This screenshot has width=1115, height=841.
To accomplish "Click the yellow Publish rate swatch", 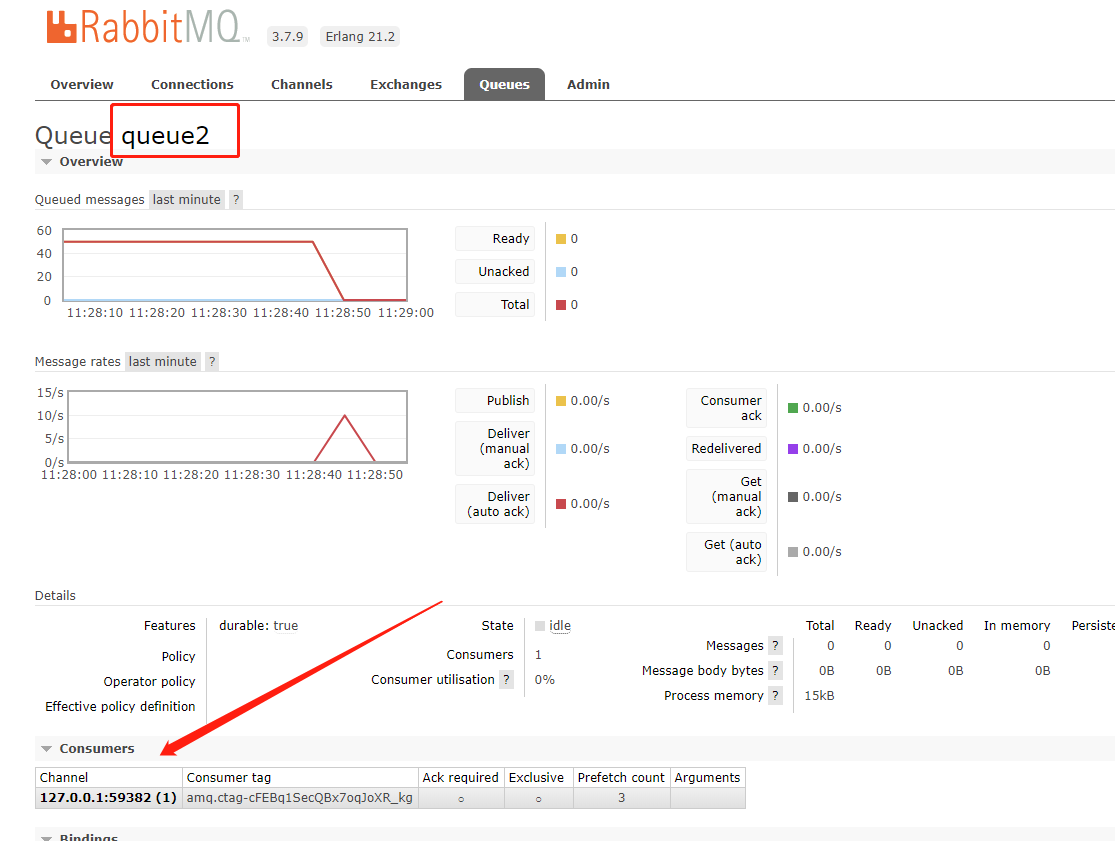I will pyautogui.click(x=561, y=401).
